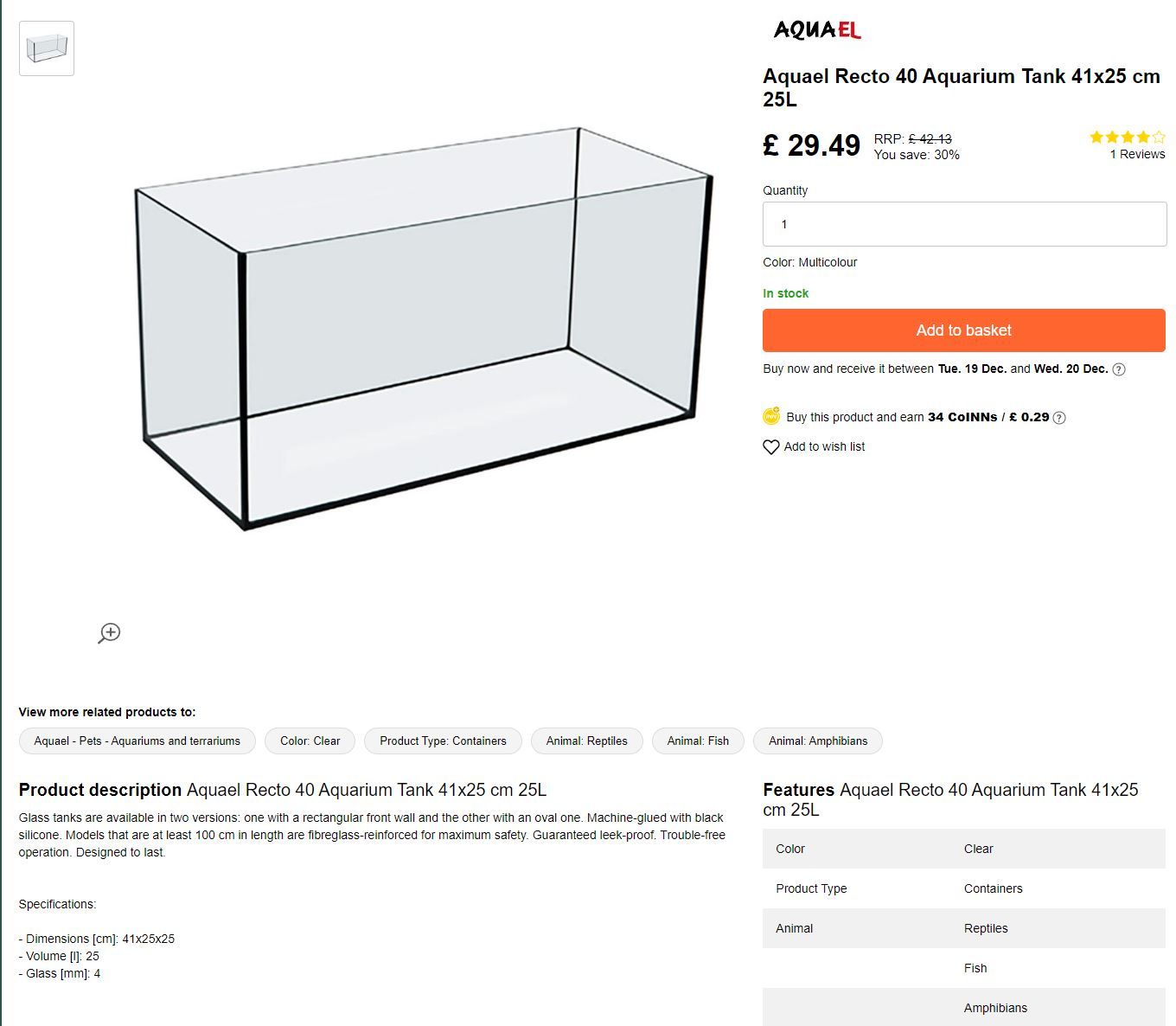This screenshot has height=1026, width=1176.
Task: Click the CoINNs help question mark icon
Action: click(1059, 418)
